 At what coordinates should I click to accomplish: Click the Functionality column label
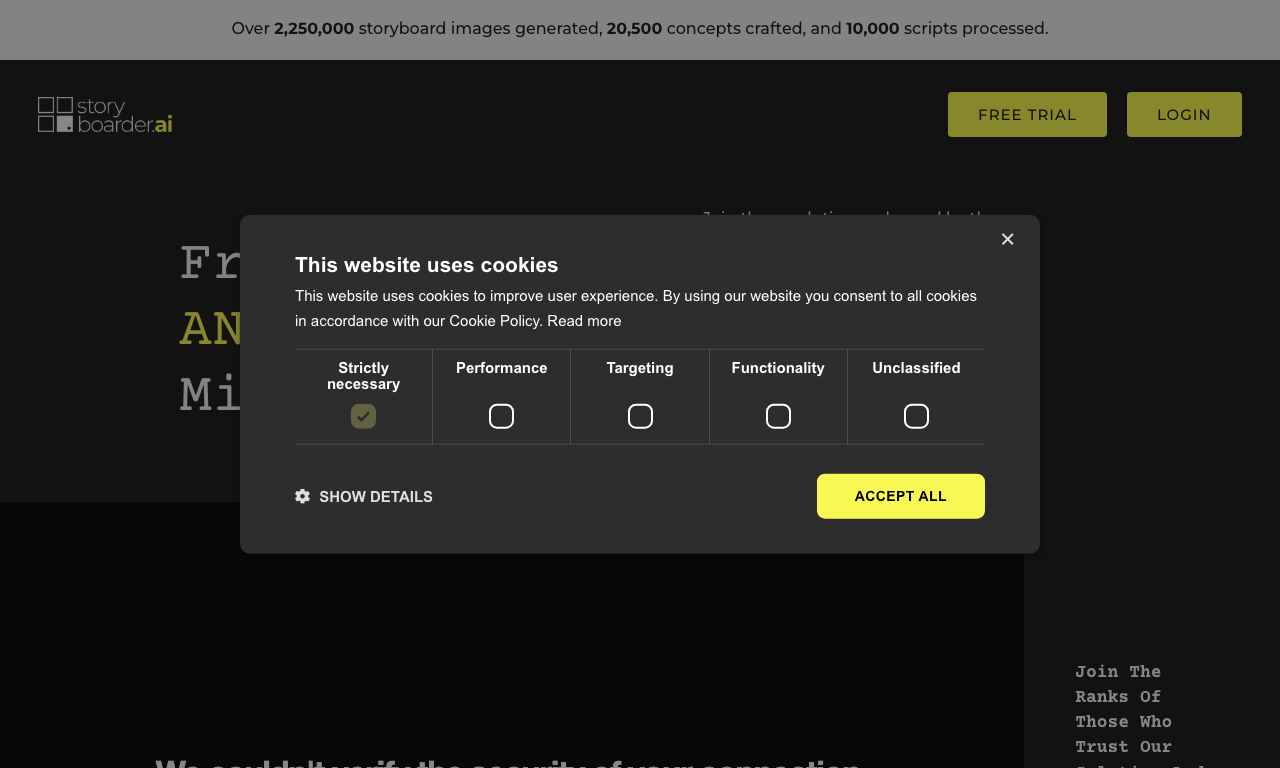click(x=778, y=368)
